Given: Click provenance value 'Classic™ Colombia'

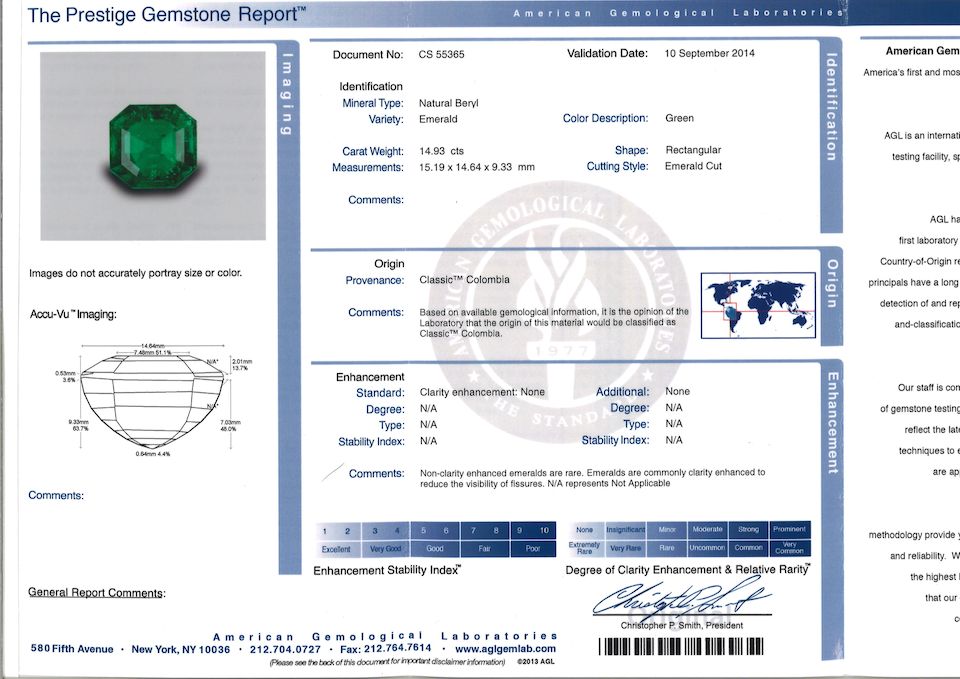Looking at the screenshot, I should coord(464,280).
